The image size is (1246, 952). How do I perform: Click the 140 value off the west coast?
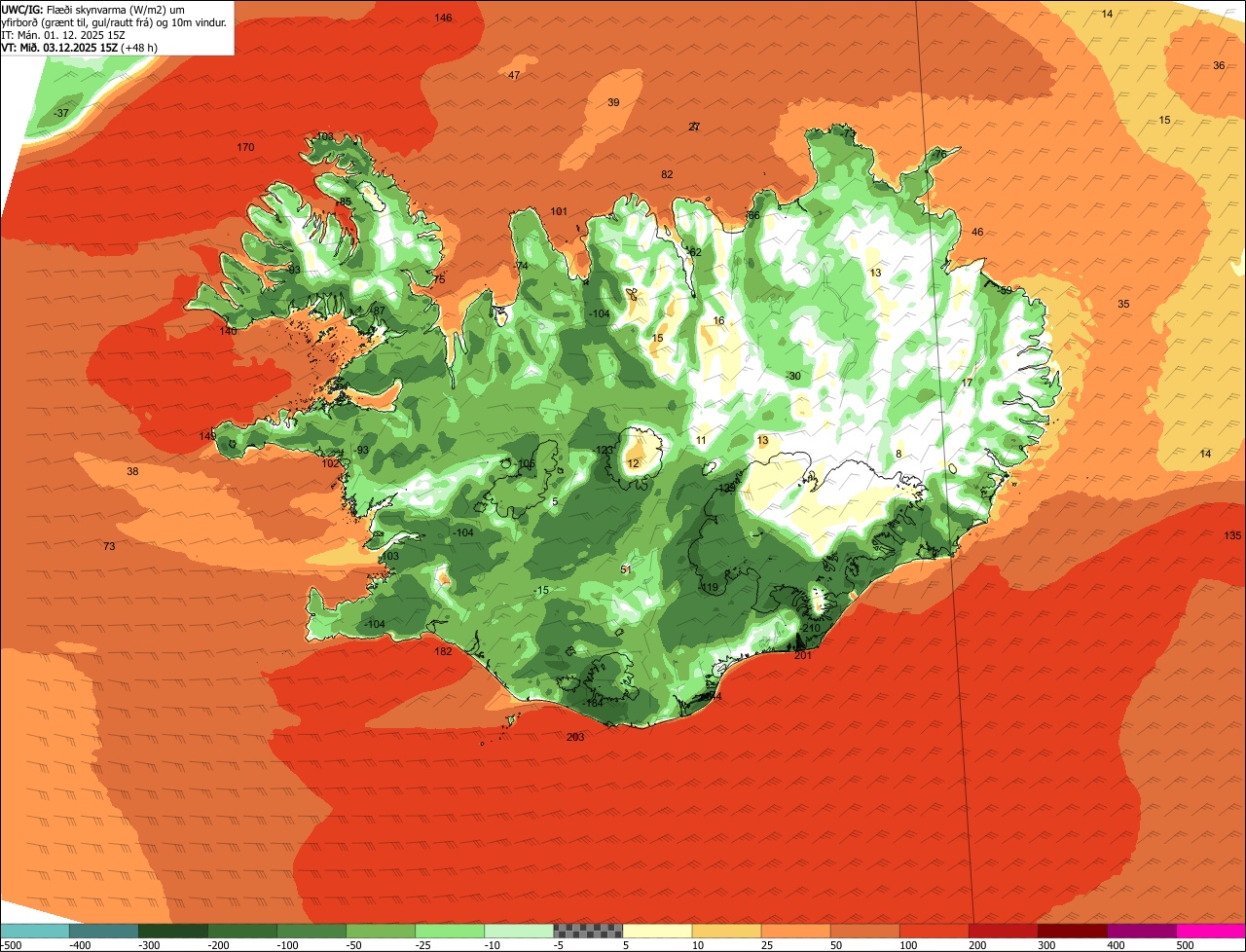pyautogui.click(x=228, y=331)
